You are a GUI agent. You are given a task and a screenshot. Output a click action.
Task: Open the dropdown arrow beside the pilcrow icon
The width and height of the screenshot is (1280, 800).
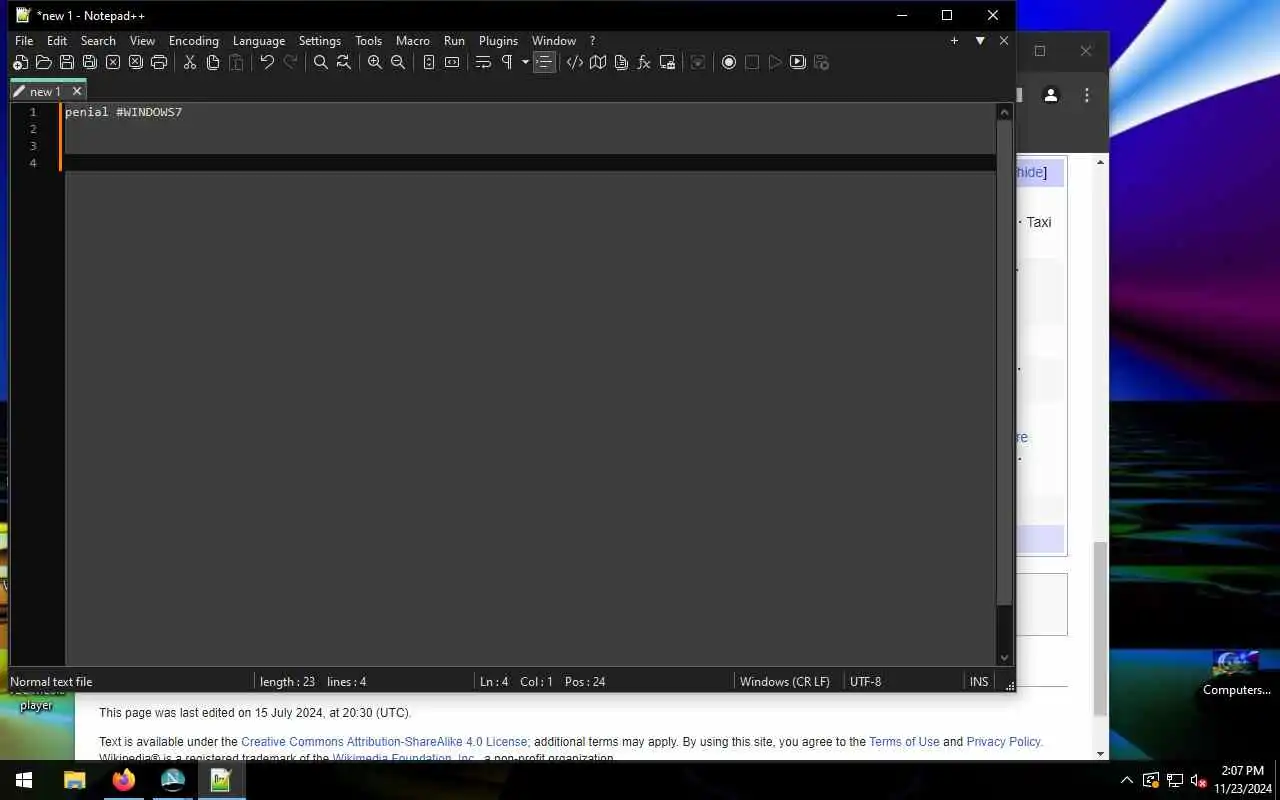525,62
